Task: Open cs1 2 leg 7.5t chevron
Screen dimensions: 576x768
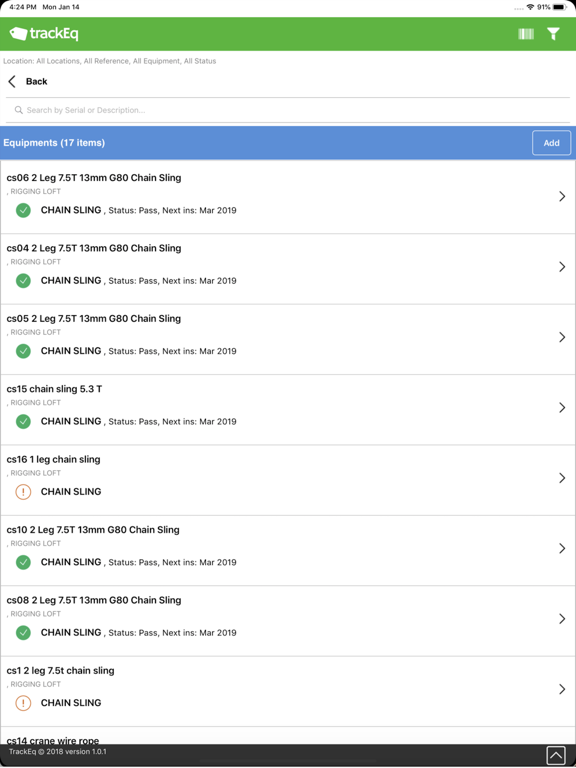Action: point(562,689)
